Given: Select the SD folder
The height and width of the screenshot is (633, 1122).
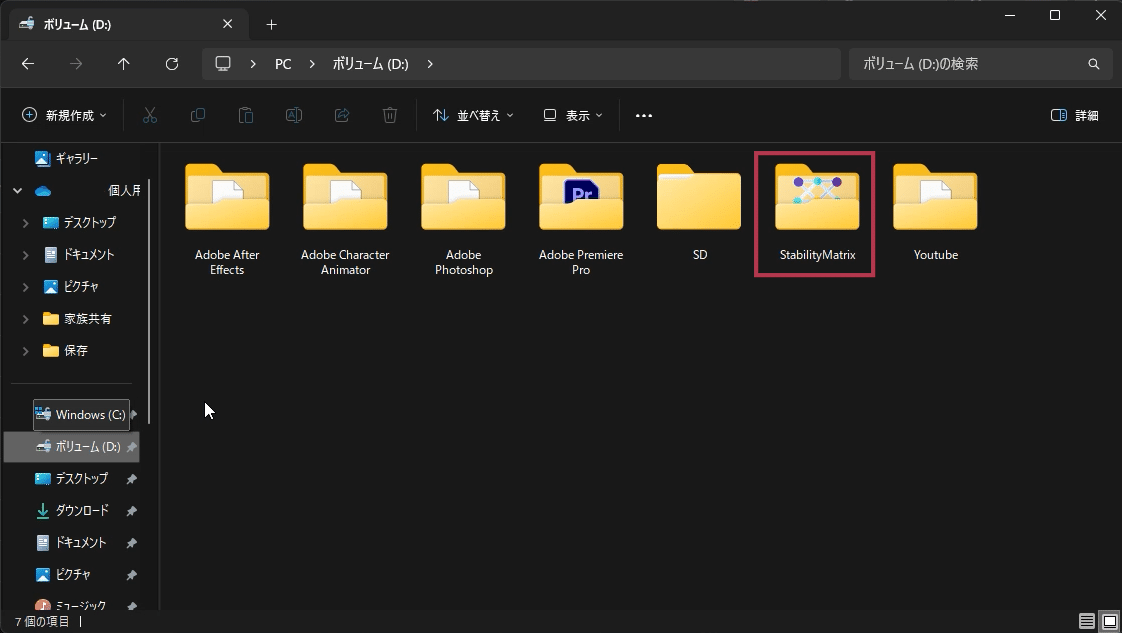Looking at the screenshot, I should (699, 213).
